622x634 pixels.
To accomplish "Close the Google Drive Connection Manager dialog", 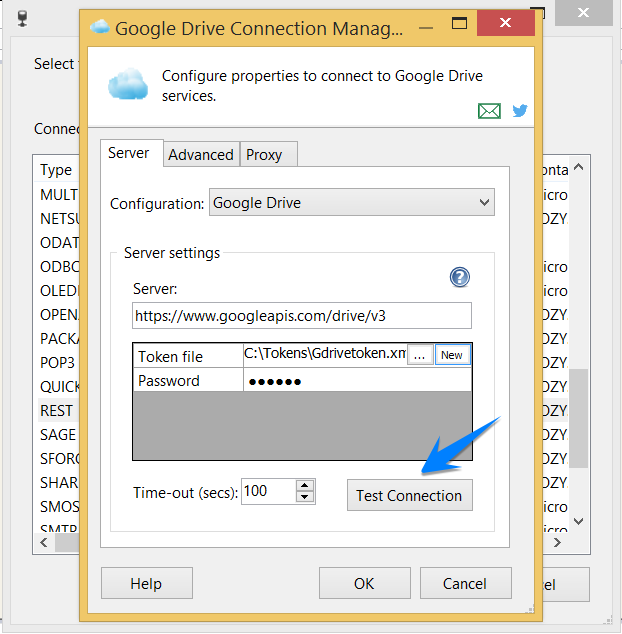I will click(506, 23).
